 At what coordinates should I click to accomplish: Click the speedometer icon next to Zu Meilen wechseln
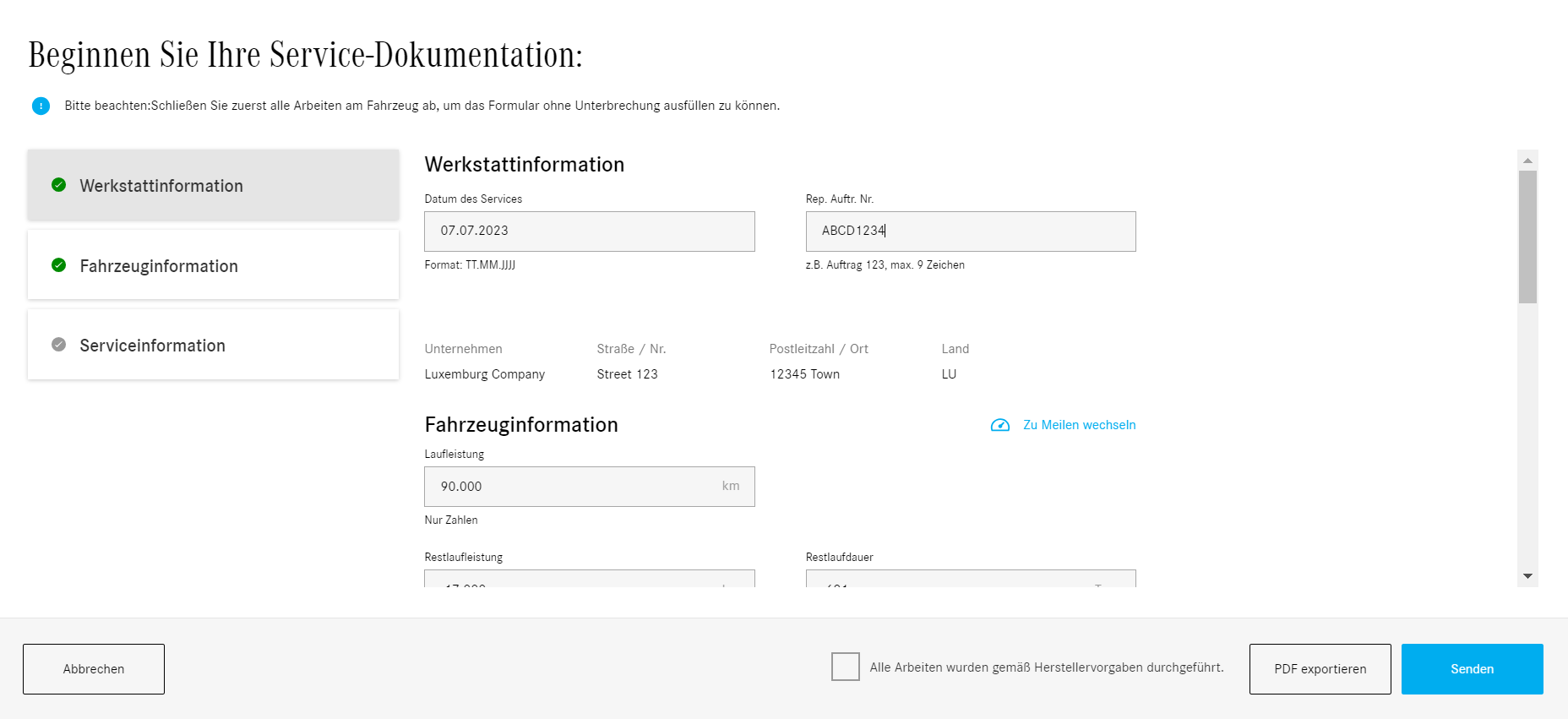pyautogui.click(x=1000, y=425)
